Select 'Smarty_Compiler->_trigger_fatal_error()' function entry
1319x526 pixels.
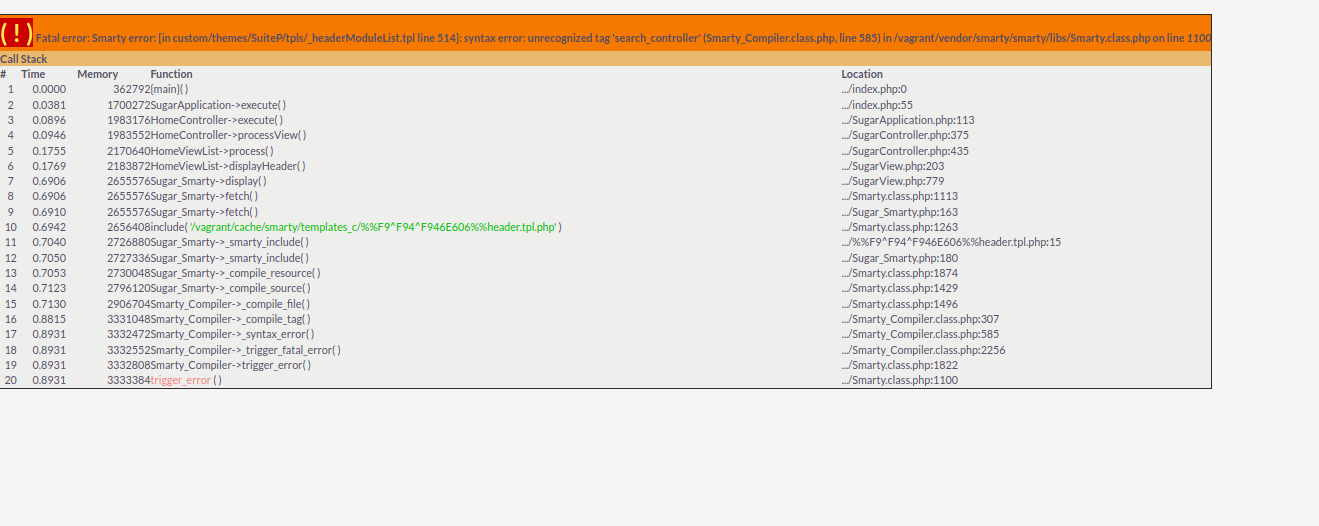pos(245,350)
